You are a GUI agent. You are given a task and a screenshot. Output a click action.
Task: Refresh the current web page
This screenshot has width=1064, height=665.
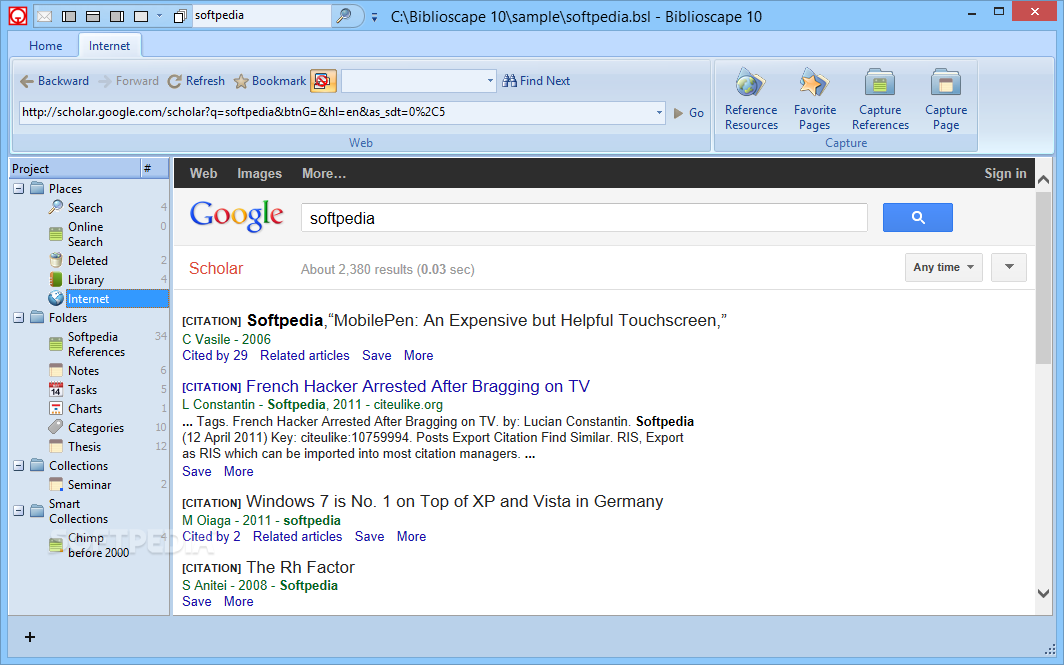196,81
